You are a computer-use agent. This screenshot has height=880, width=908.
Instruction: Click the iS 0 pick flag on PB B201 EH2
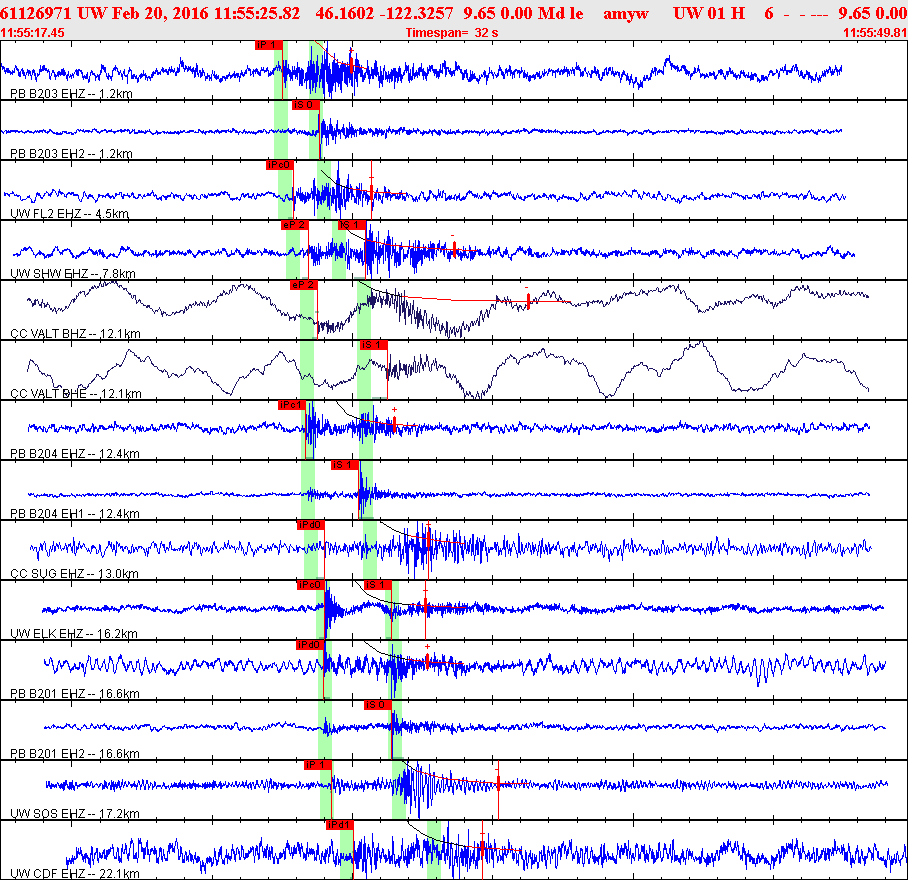(x=378, y=705)
